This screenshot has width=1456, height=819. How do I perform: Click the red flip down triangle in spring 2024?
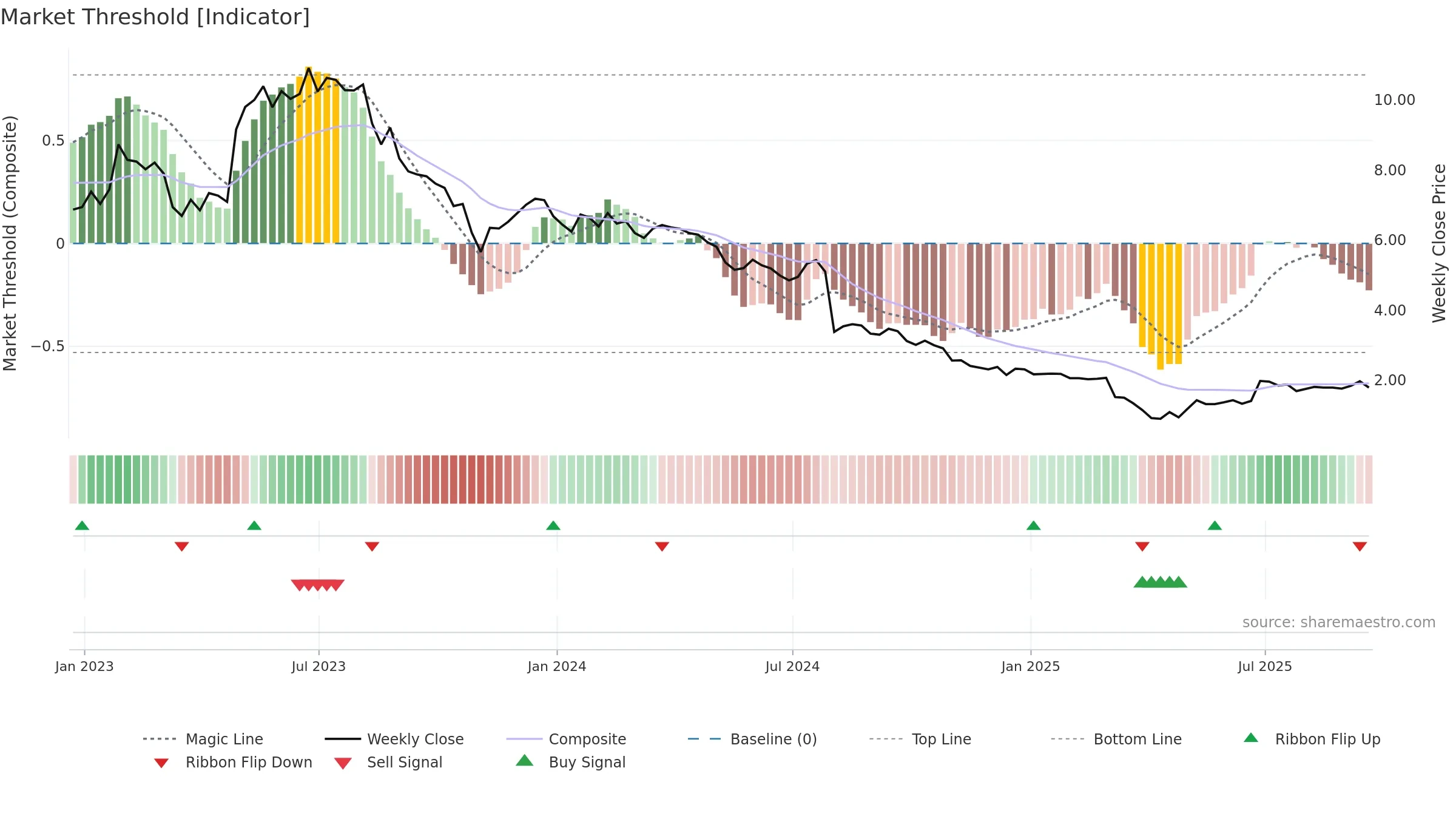[x=662, y=547]
